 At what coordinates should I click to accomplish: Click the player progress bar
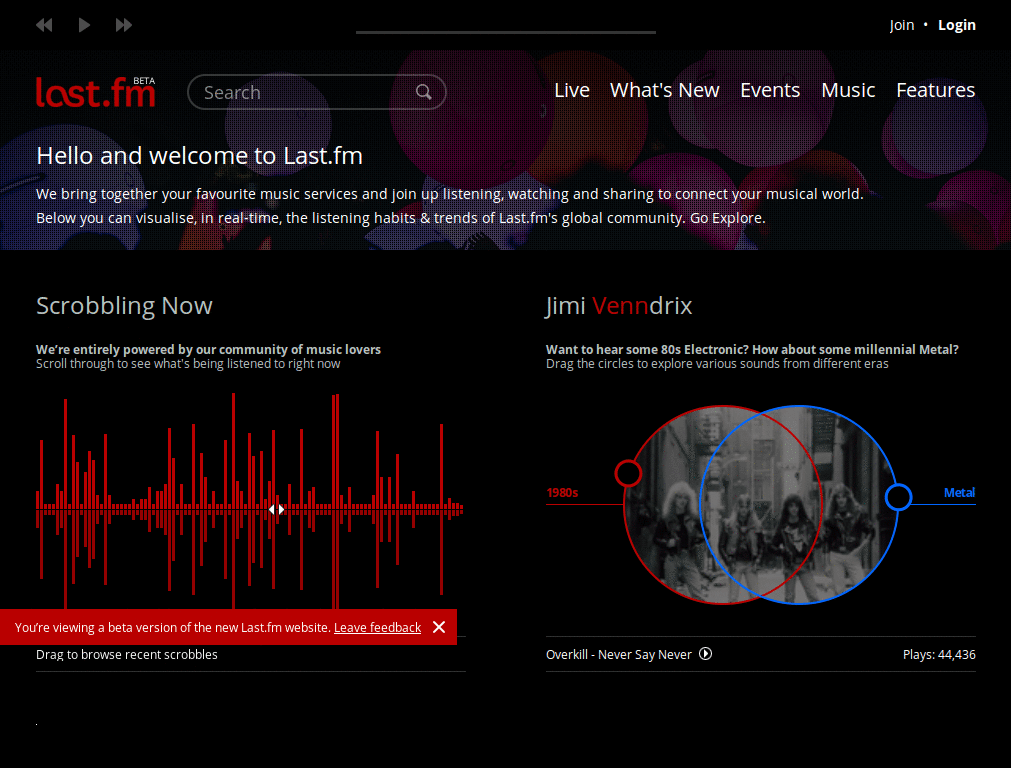point(505,32)
